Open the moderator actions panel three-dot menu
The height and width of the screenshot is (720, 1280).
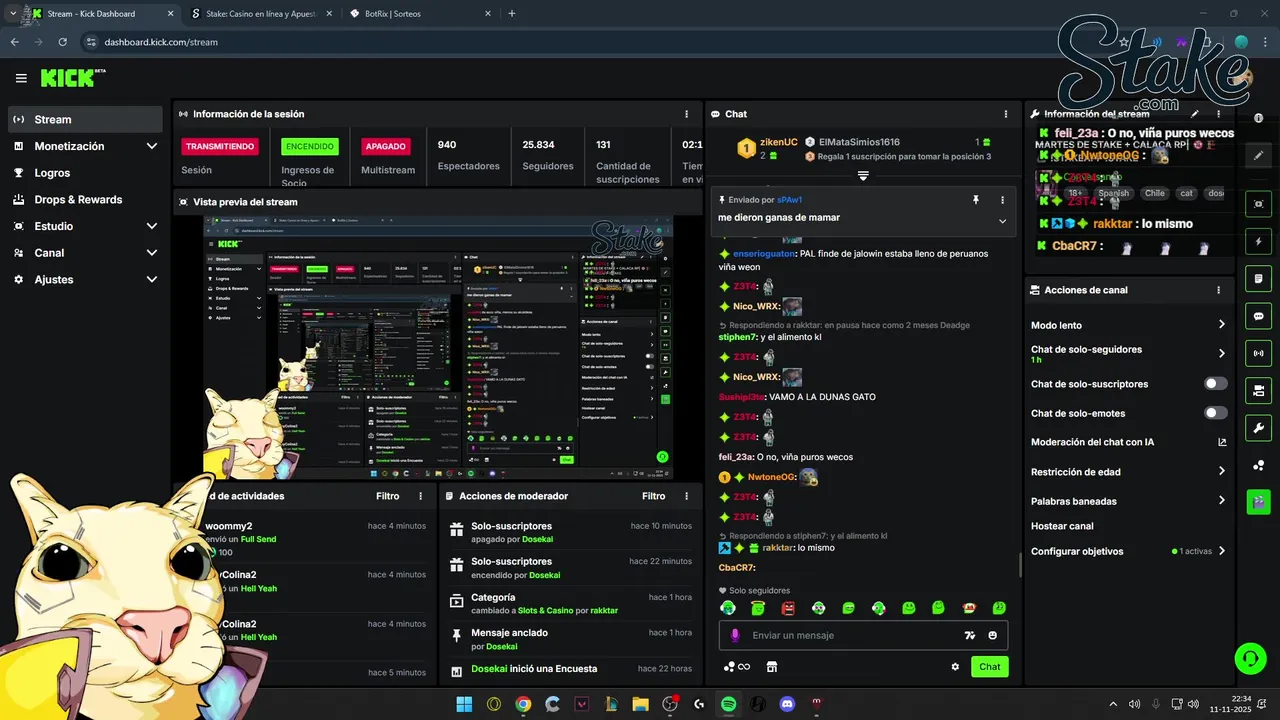pyautogui.click(x=686, y=496)
